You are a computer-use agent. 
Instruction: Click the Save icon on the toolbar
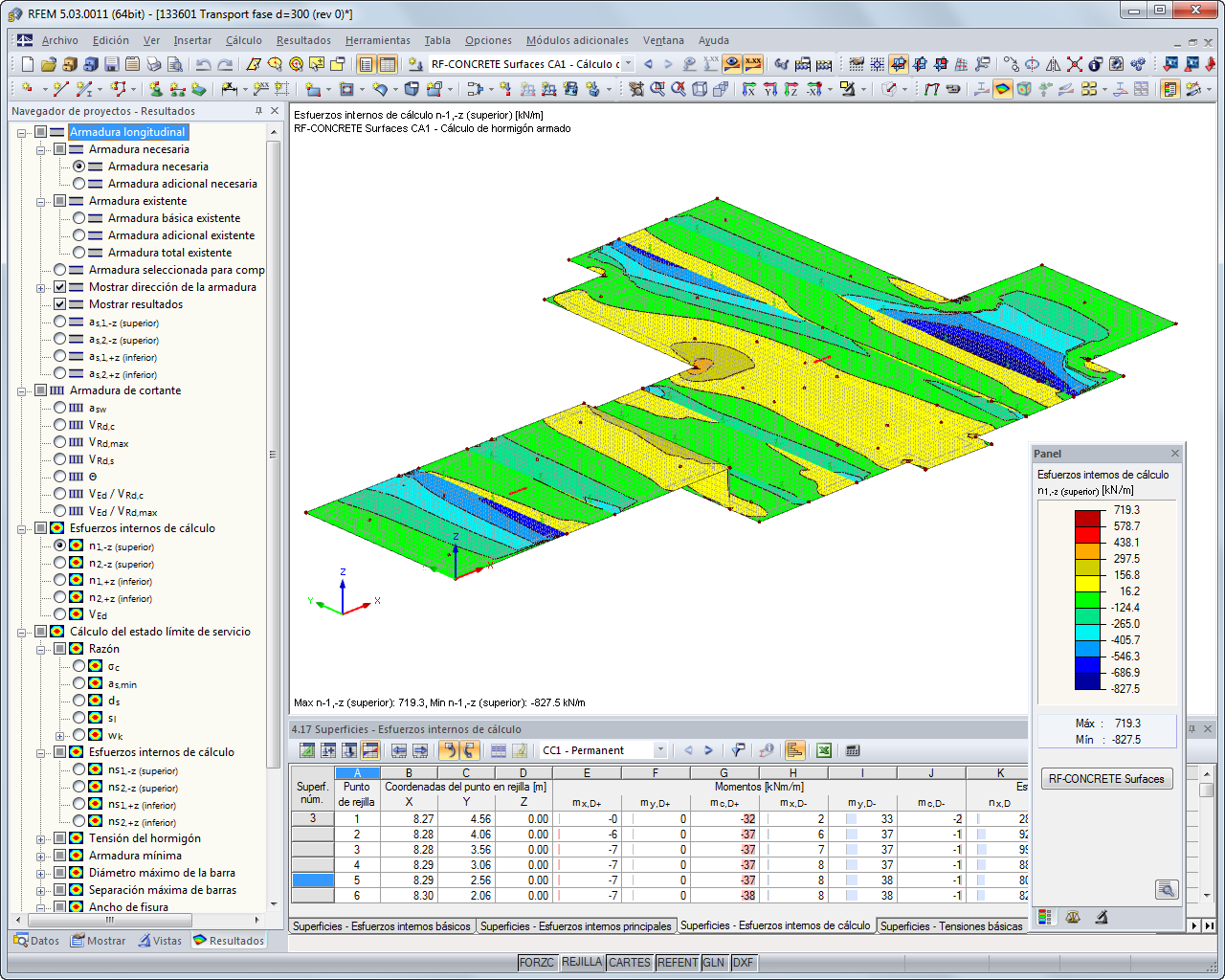click(x=111, y=64)
